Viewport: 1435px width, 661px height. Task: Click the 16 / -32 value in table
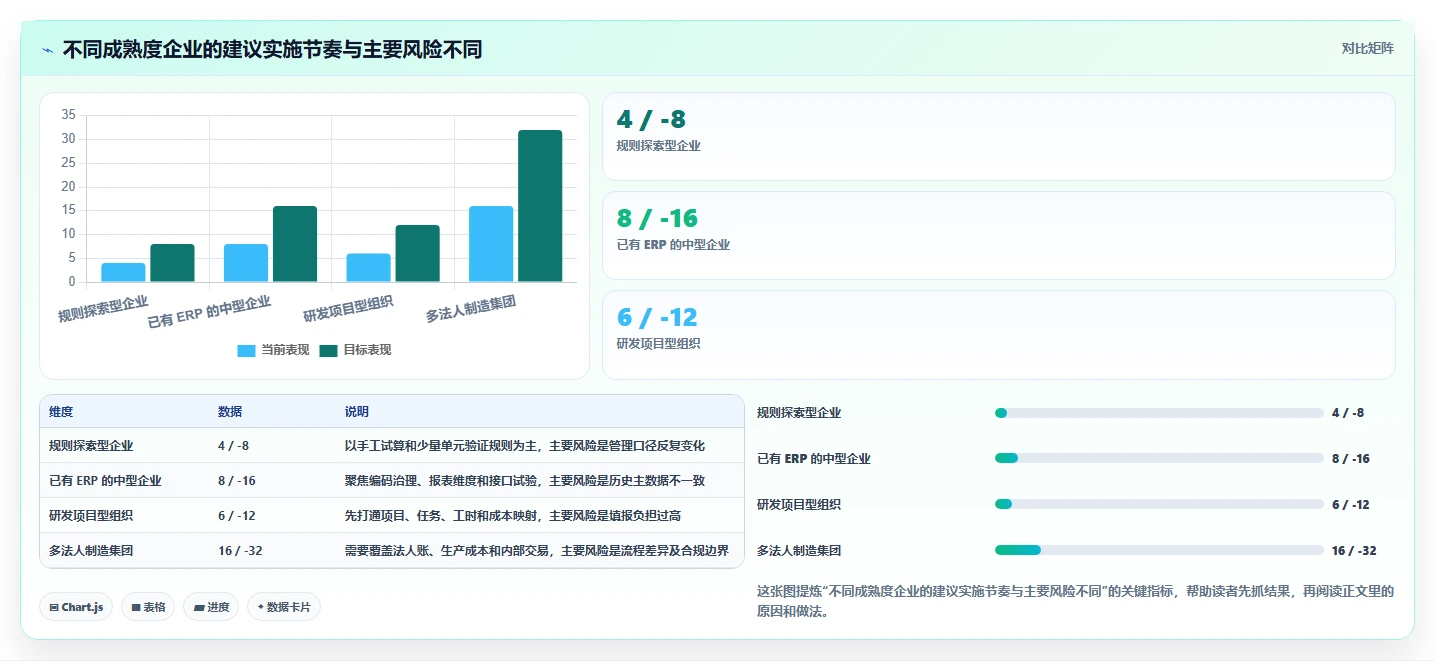click(240, 551)
